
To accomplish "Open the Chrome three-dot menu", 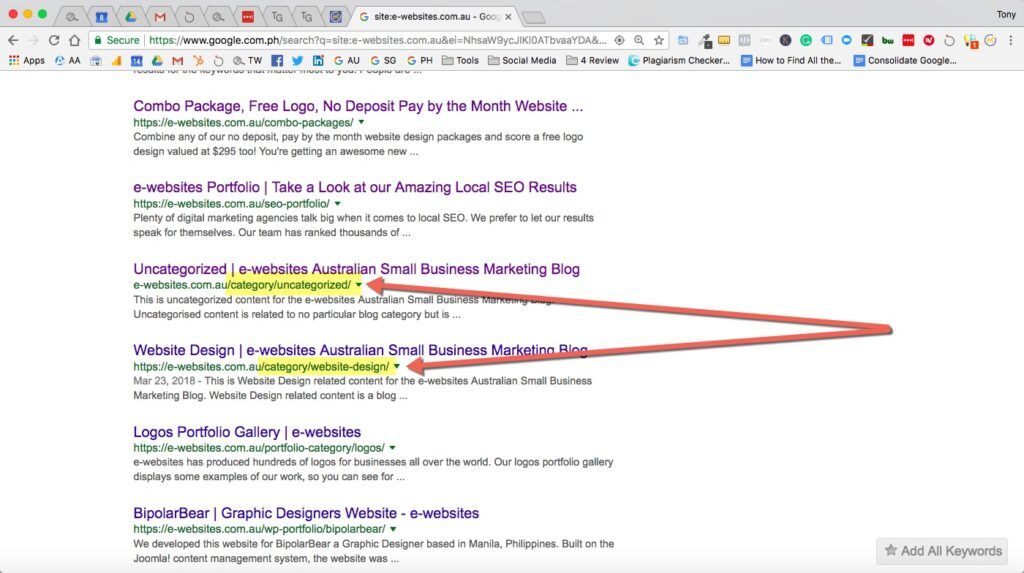I will tap(1011, 41).
